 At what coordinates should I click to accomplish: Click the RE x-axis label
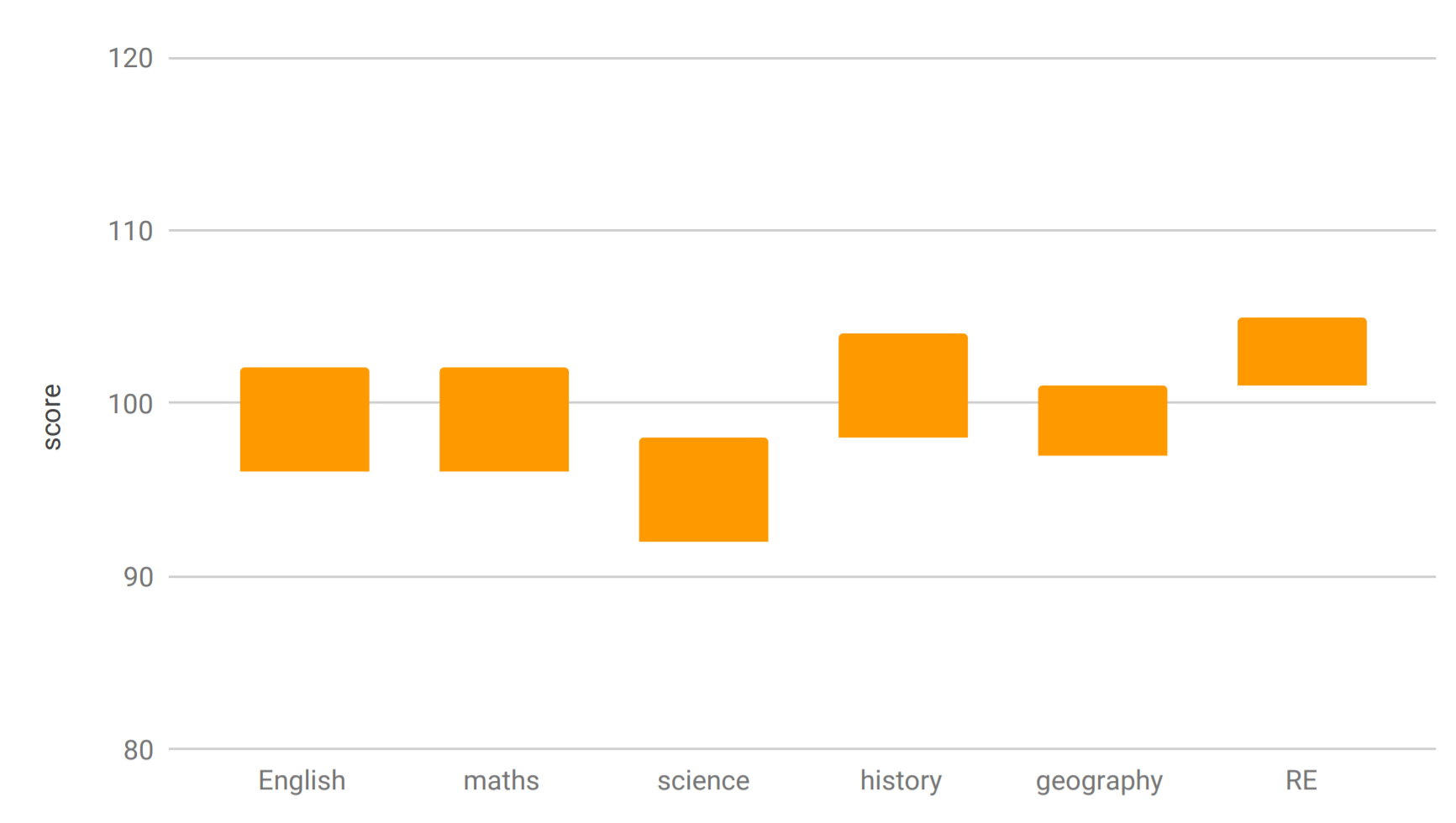click(x=1301, y=781)
